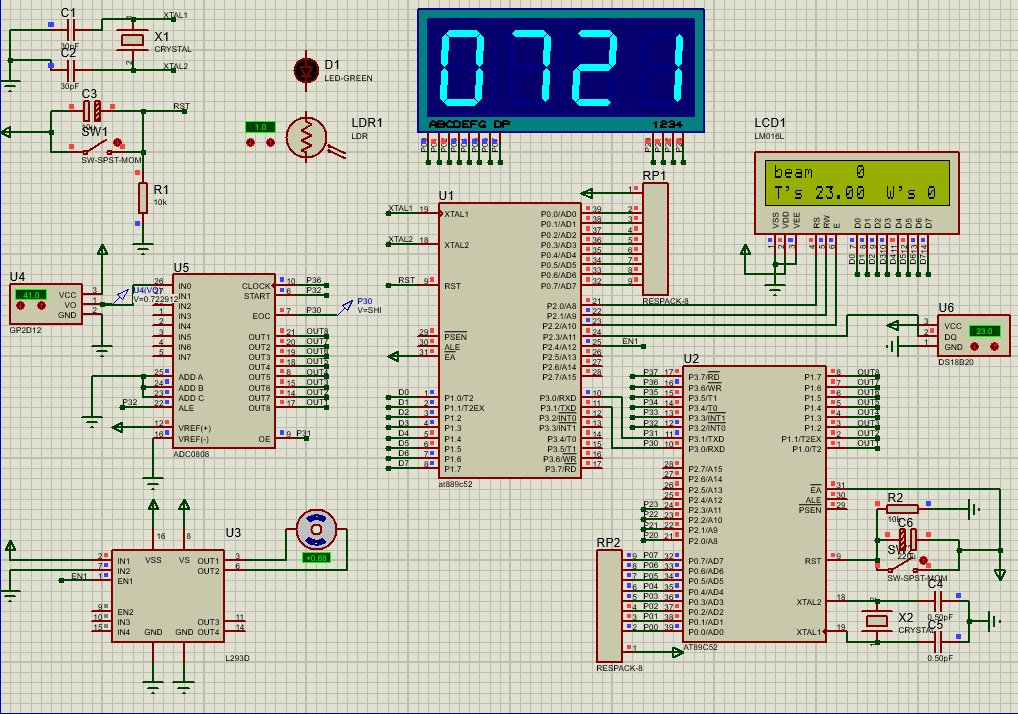Click the L293D part name text

238,658
